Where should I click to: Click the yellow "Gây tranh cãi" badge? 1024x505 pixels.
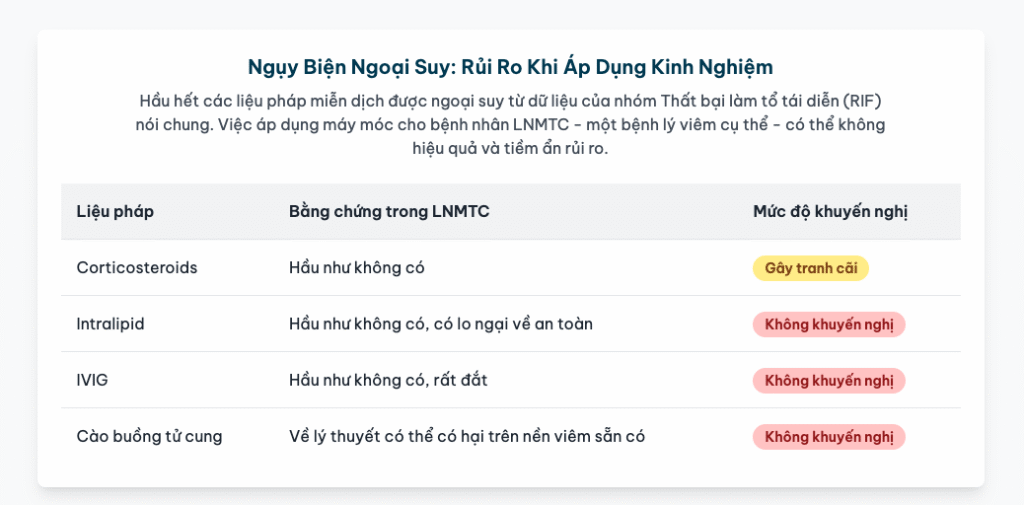point(810,268)
